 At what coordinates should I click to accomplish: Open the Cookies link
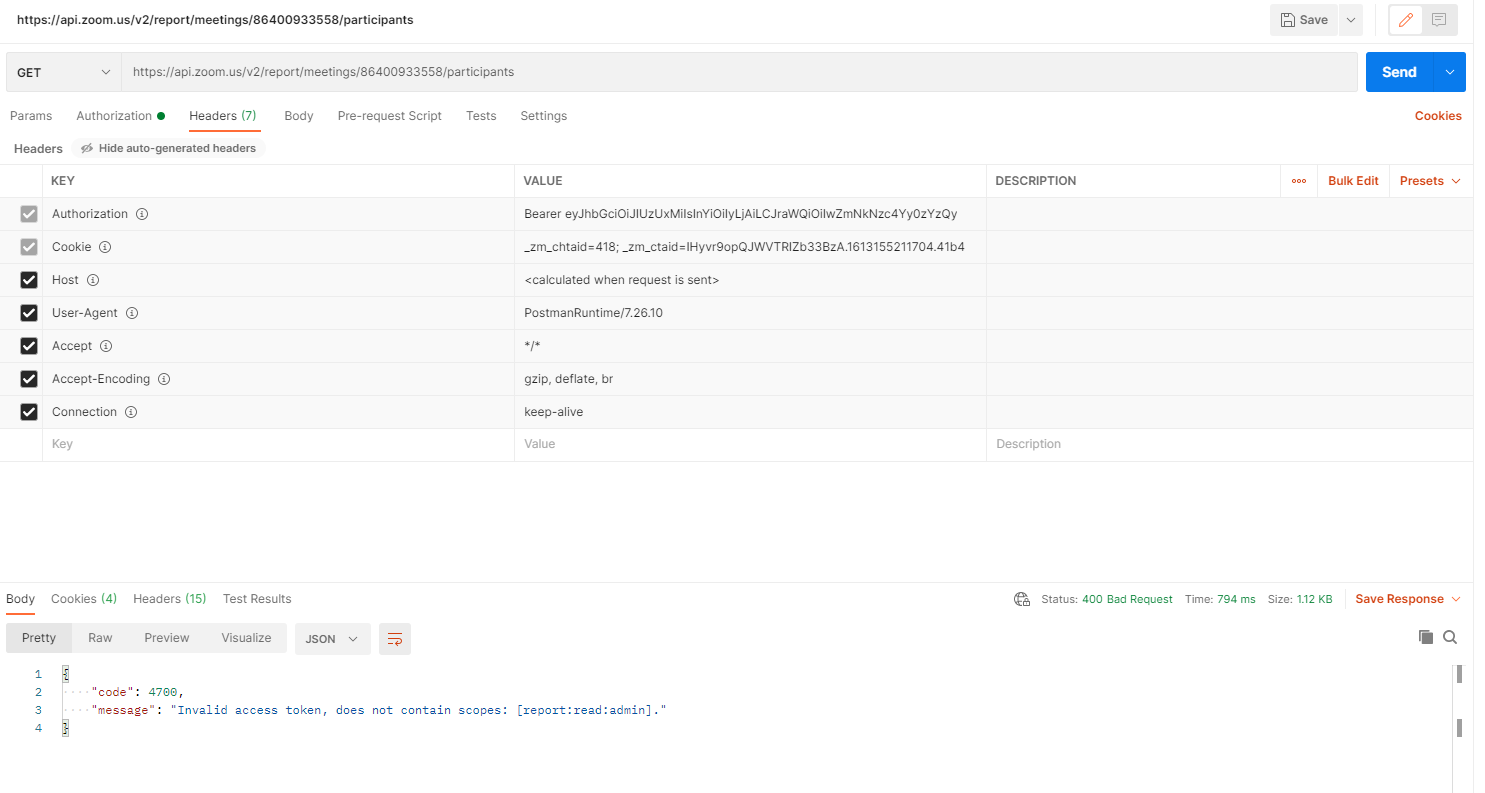pyautogui.click(x=1437, y=116)
